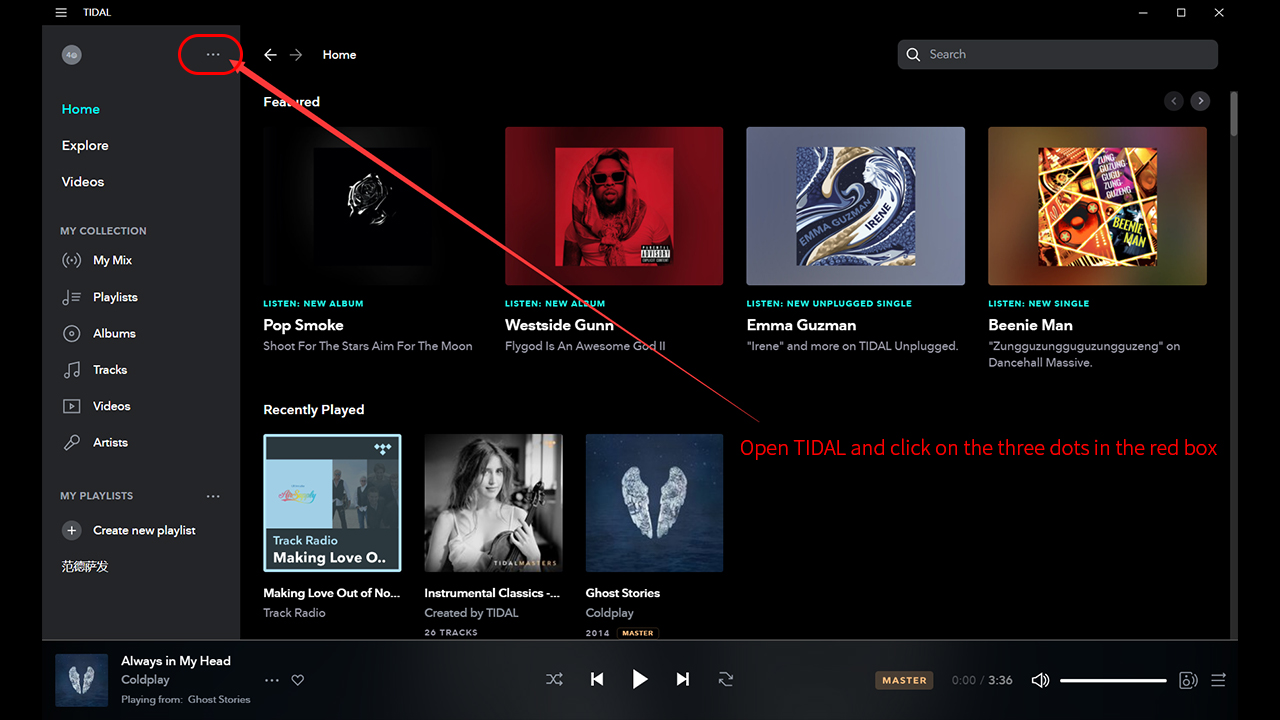Open the hamburger menu in title bar
Screen dimensions: 1280x720
pyautogui.click(x=61, y=13)
